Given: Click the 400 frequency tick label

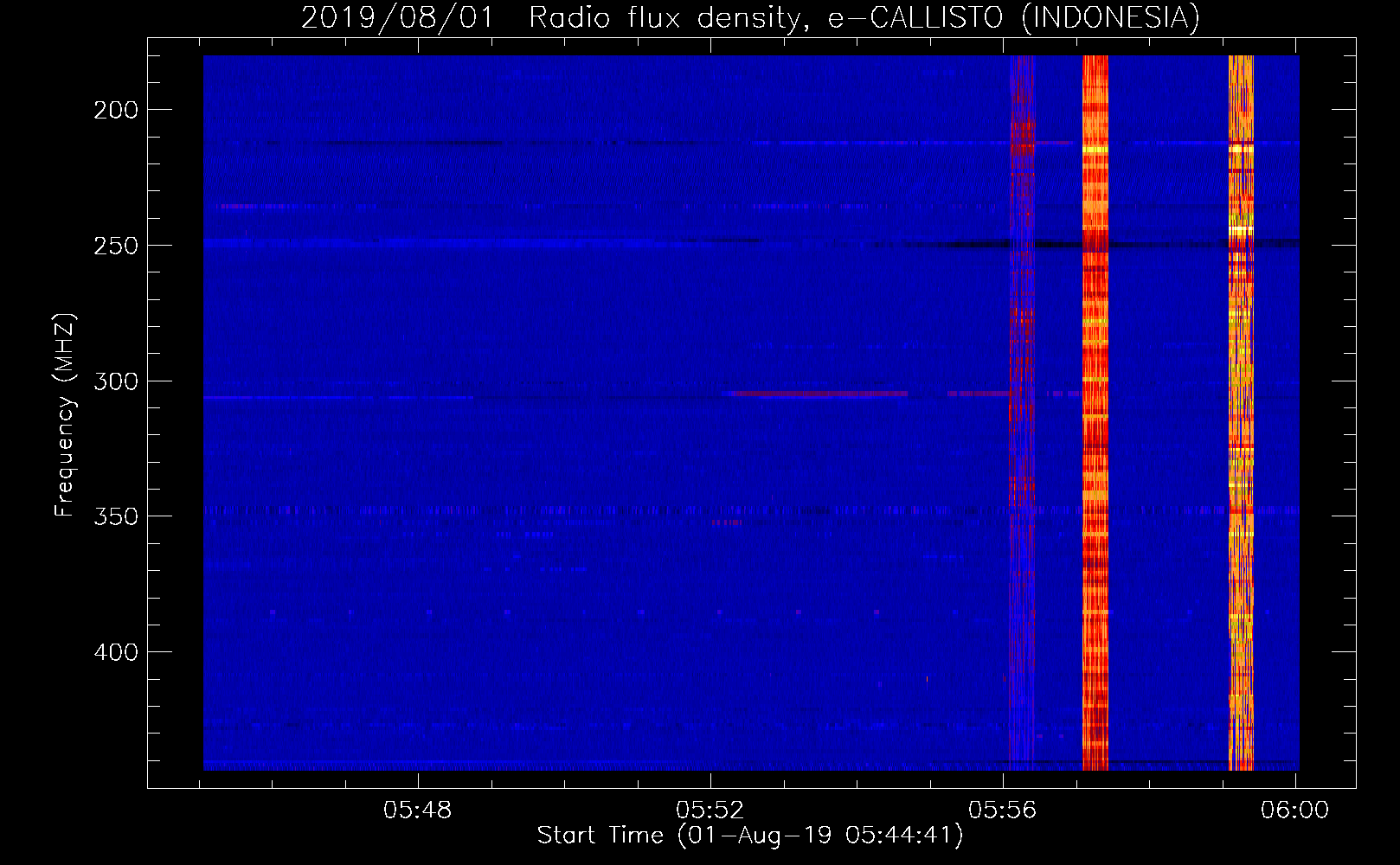Looking at the screenshot, I should coord(116,652).
